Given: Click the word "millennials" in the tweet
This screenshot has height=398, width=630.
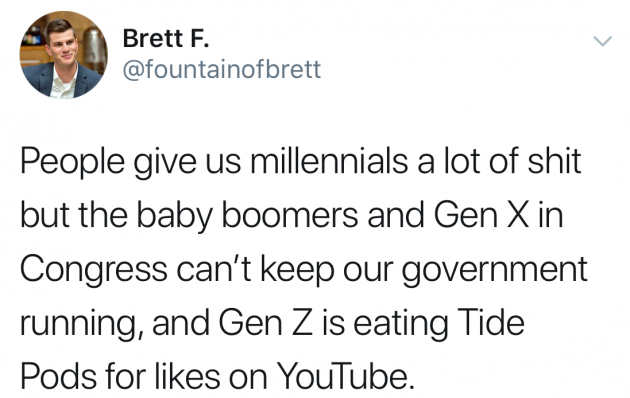Looking at the screenshot, I should click(x=329, y=161).
